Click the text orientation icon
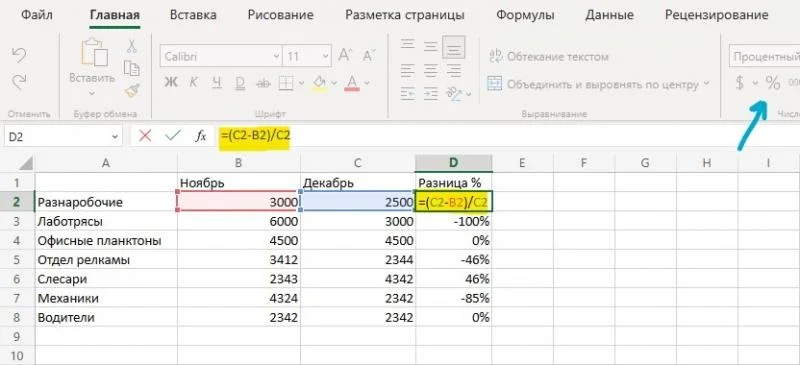This screenshot has width=800, height=365. [x=454, y=93]
